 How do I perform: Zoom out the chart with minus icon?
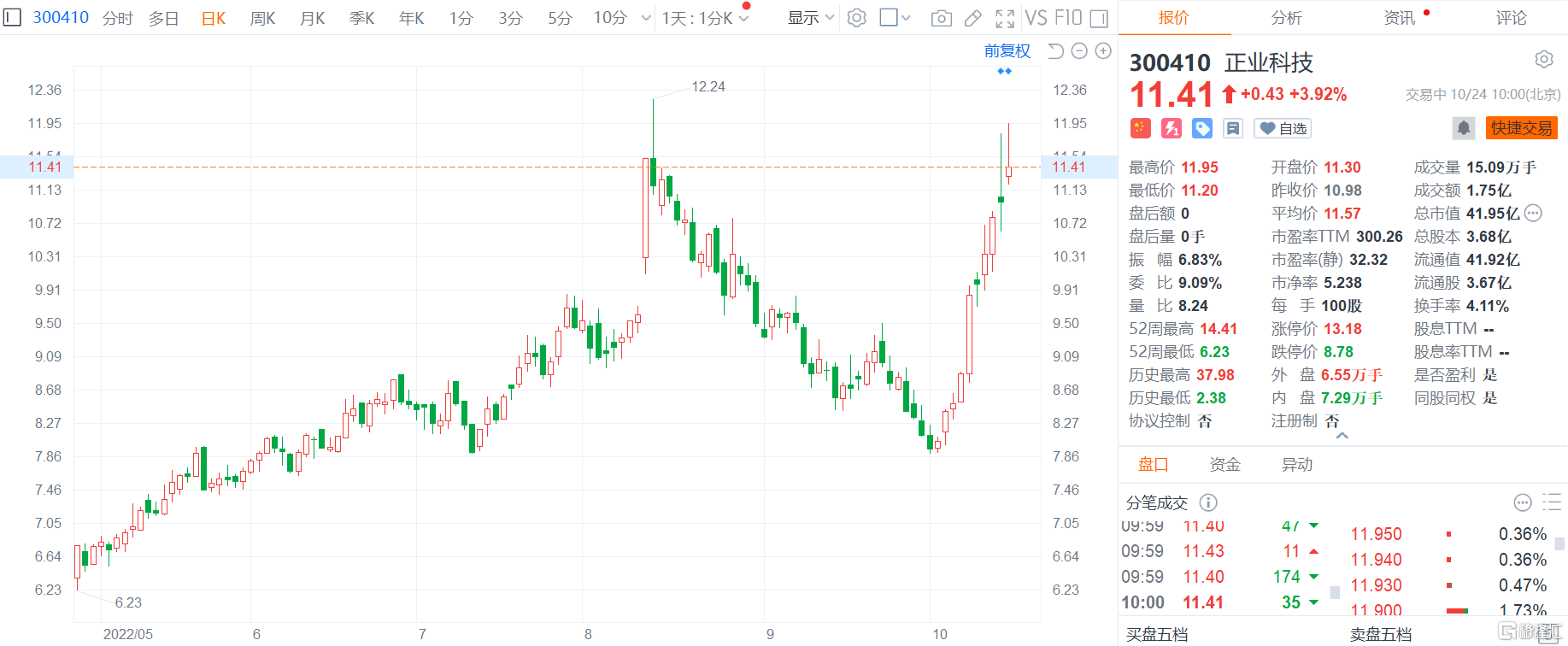pos(1079,51)
